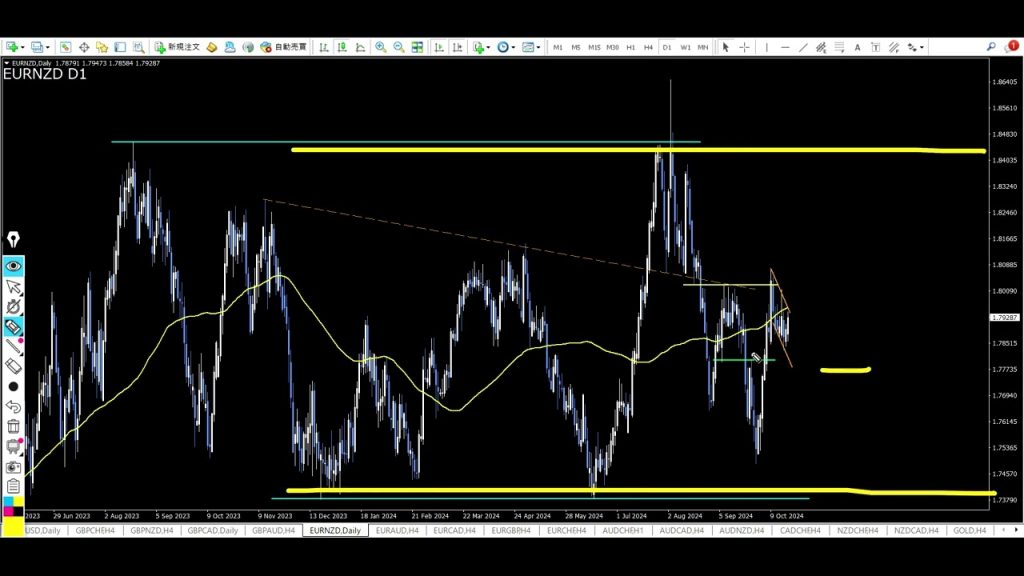
Task: Switch to the GBPAUD,H4 chart tab
Action: point(273,531)
